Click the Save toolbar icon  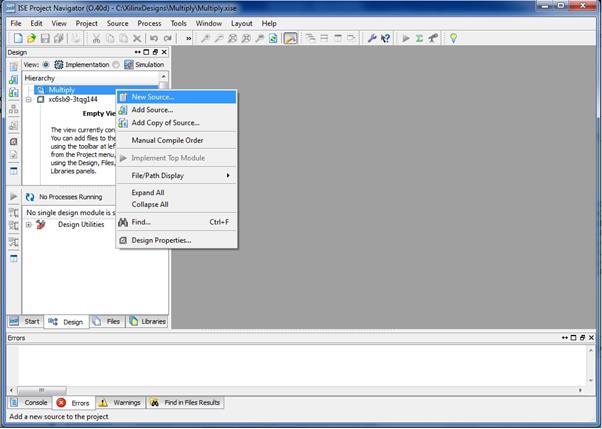[45, 38]
